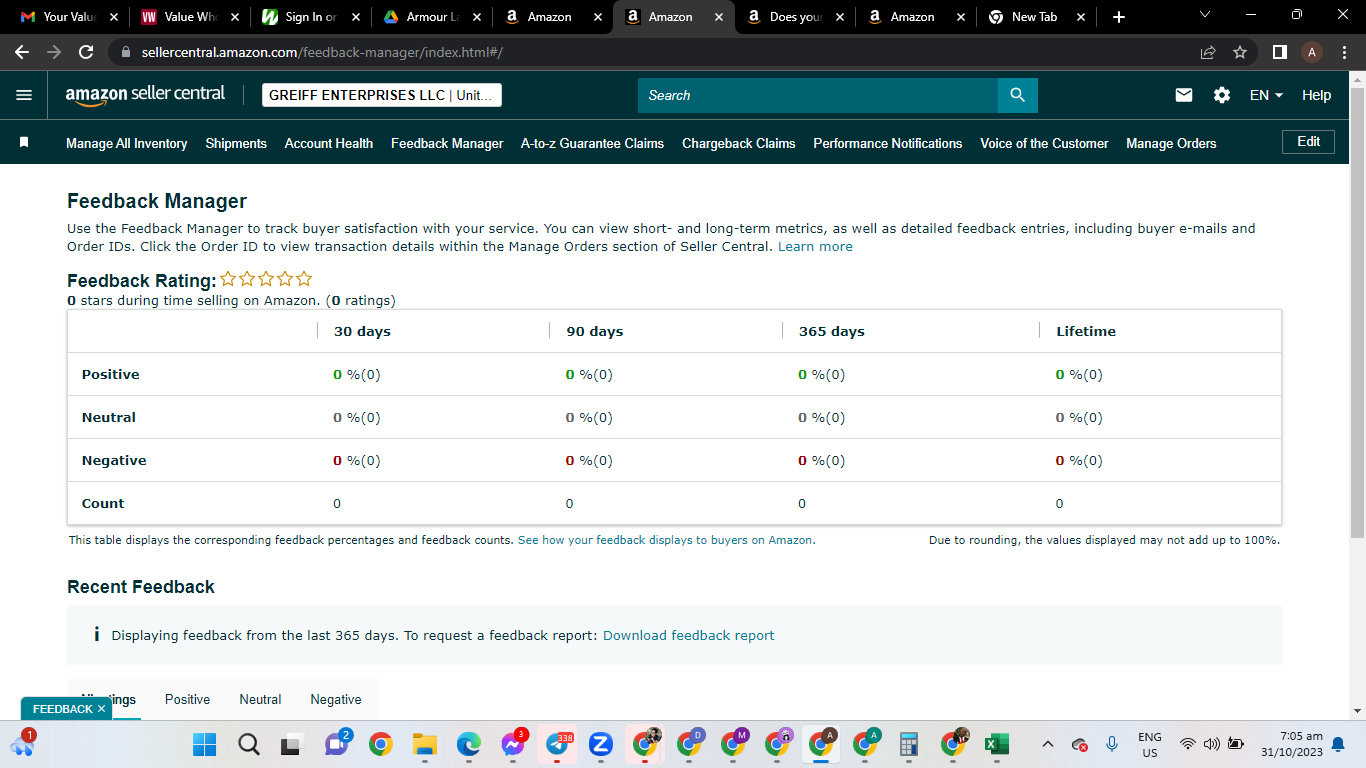This screenshot has width=1366, height=768.
Task: Select the Neutral feedback tab
Action: click(x=260, y=699)
